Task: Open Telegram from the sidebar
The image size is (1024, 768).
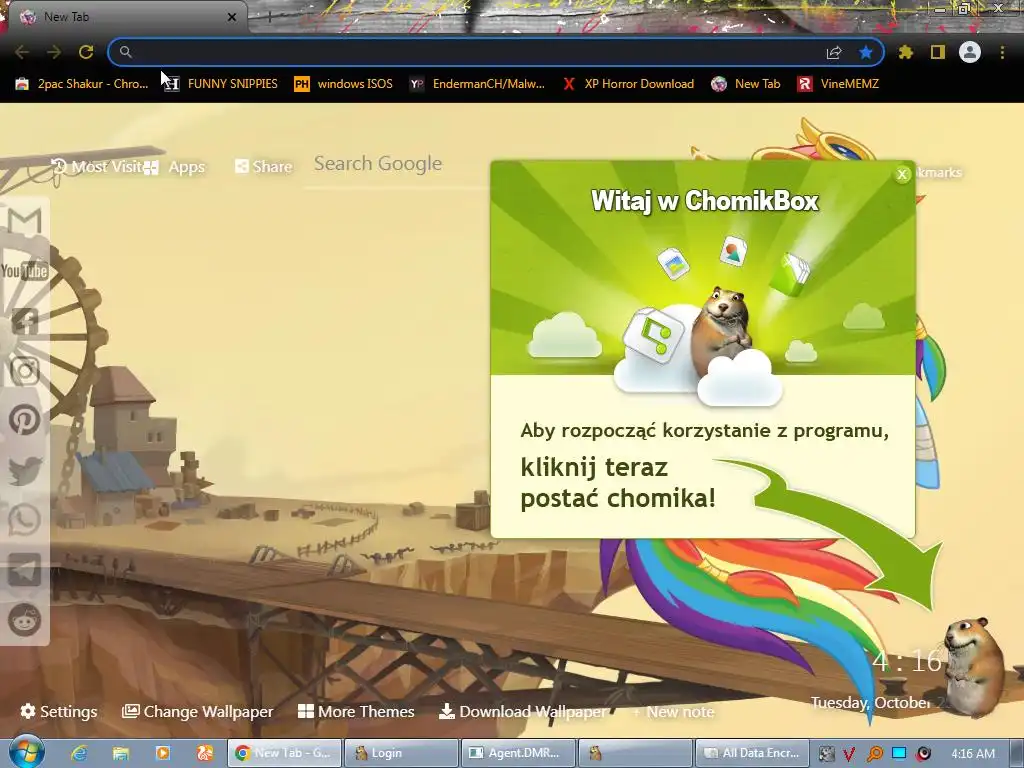Action: (25, 570)
